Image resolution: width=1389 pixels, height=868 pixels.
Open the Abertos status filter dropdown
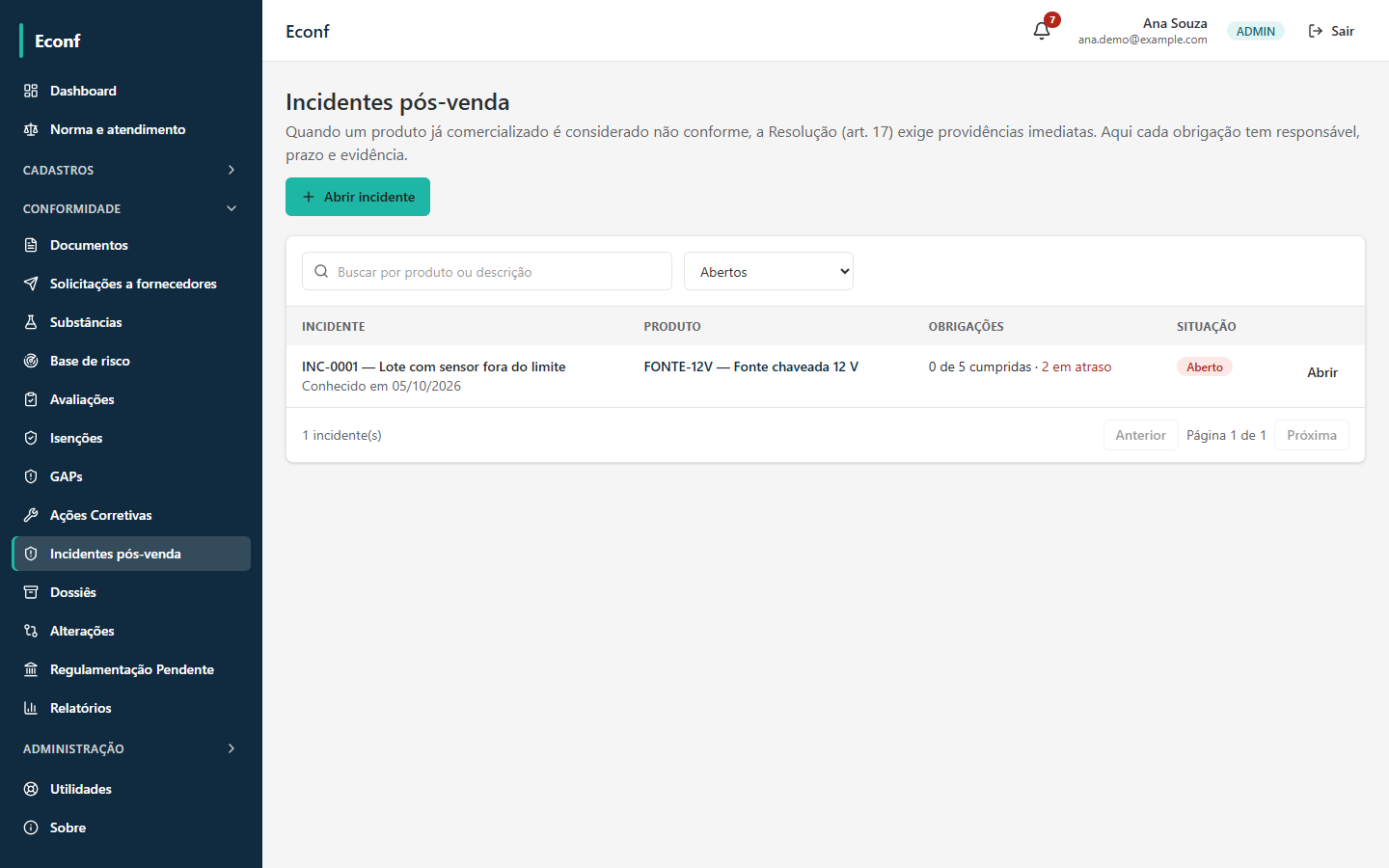coord(769,271)
